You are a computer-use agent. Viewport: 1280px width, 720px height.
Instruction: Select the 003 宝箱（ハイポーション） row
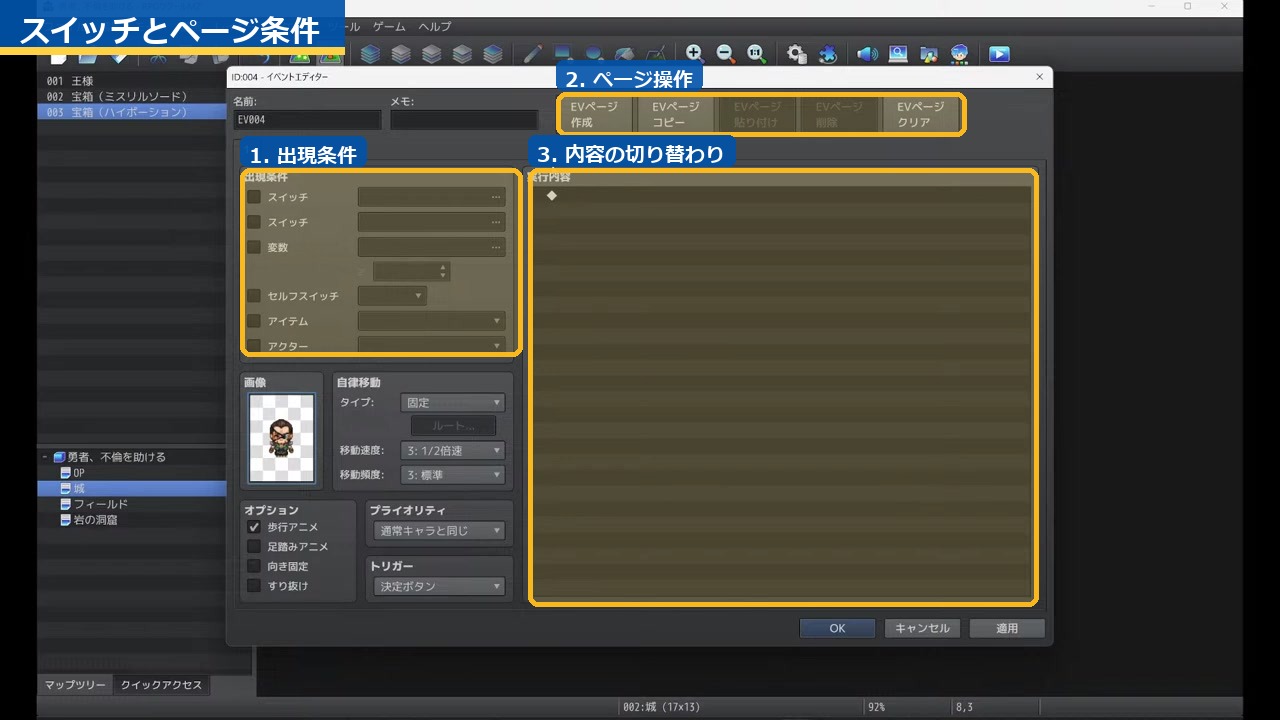click(x=132, y=112)
